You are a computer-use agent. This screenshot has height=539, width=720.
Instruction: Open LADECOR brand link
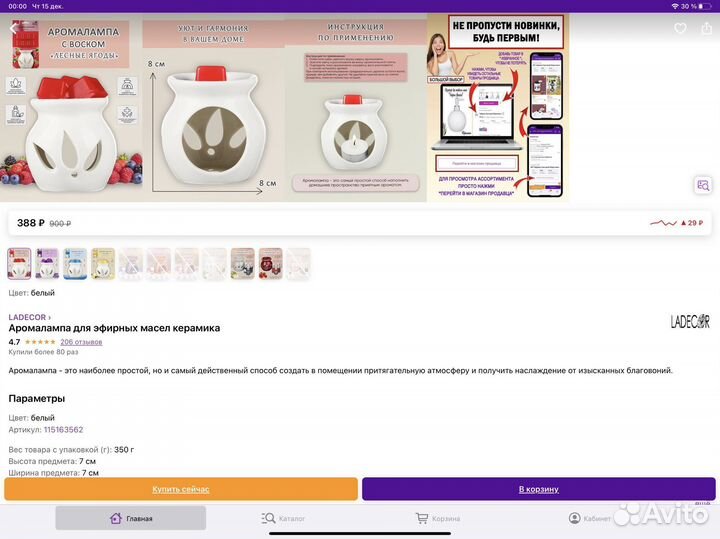29,317
